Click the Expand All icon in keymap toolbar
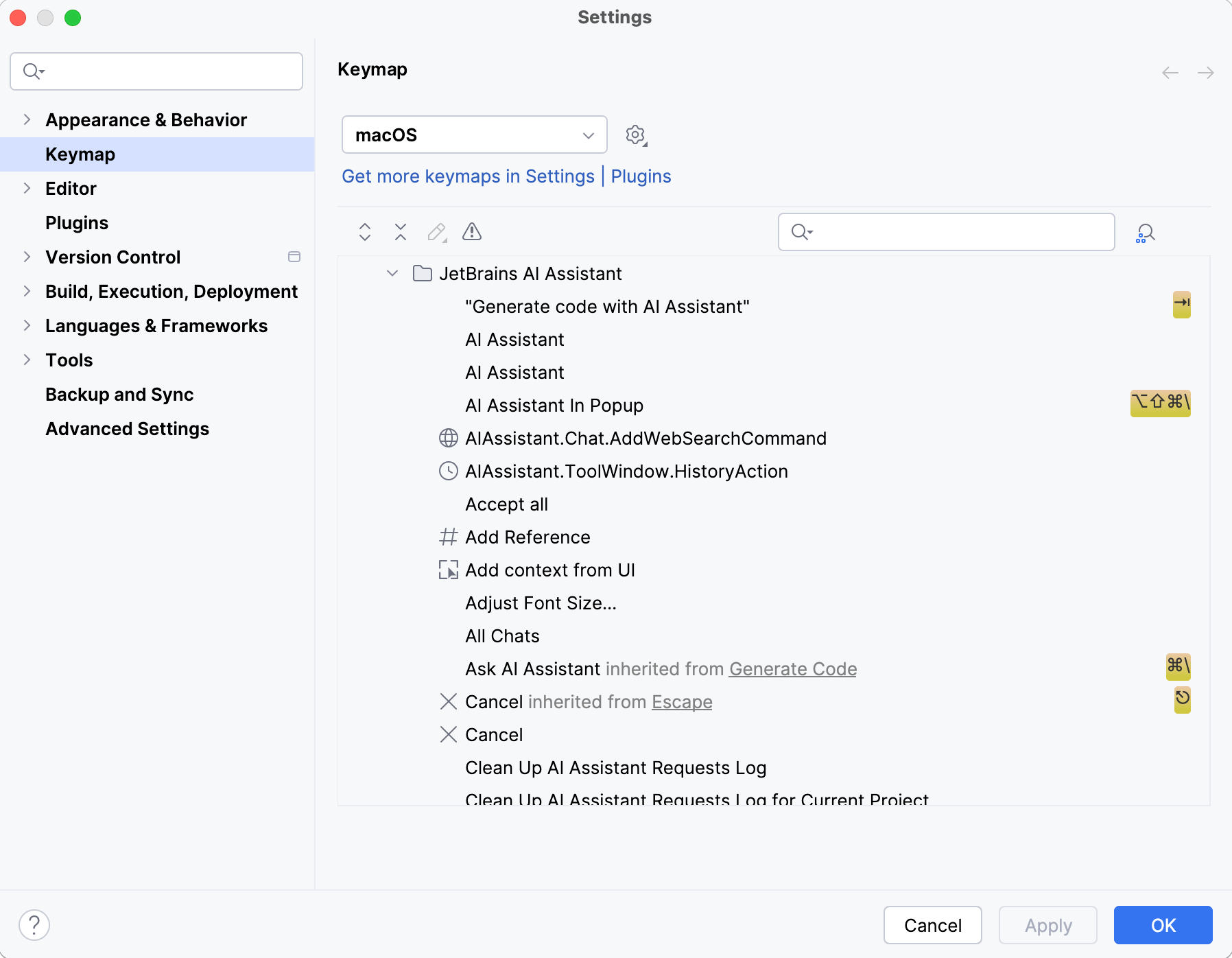 [365, 232]
